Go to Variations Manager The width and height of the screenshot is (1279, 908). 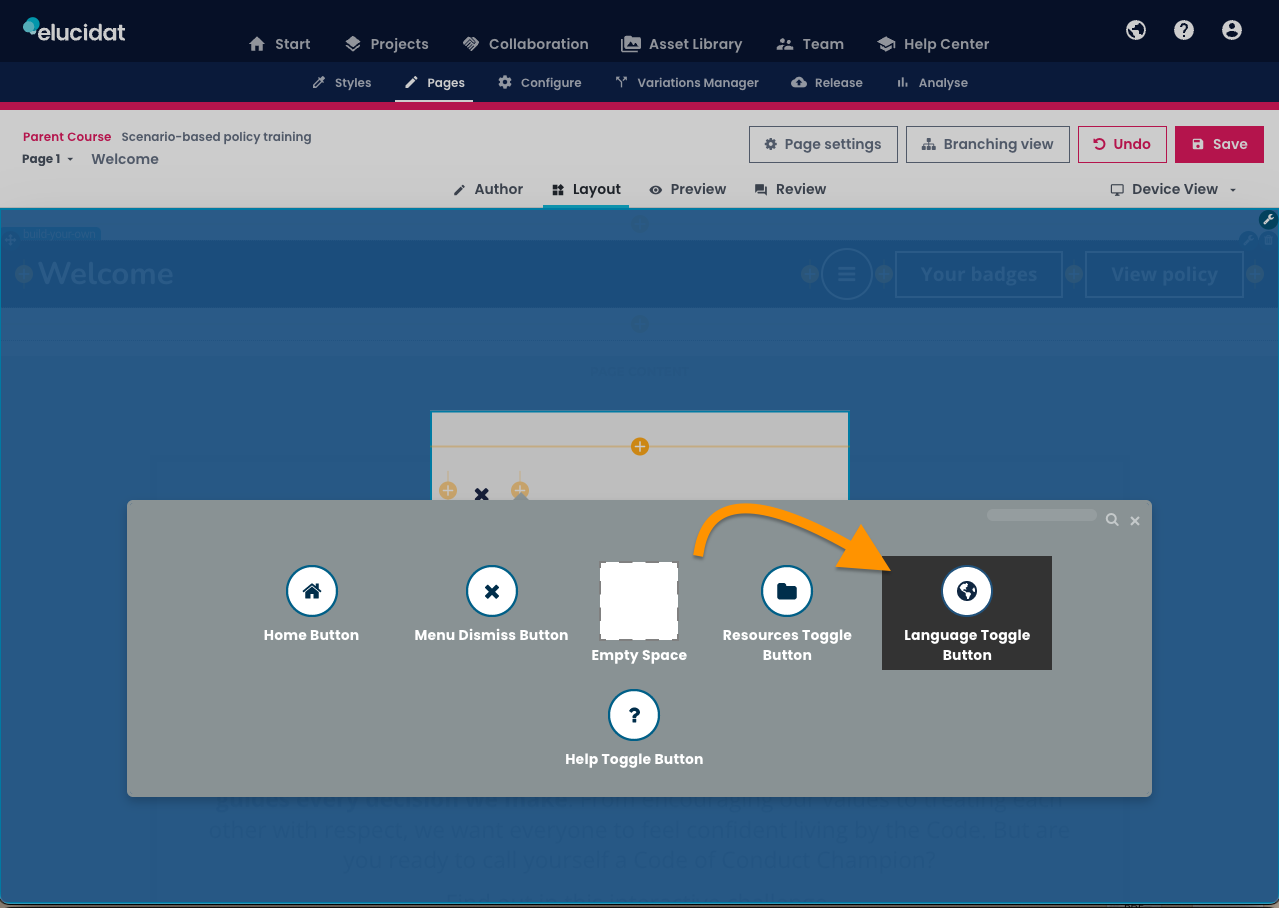pyautogui.click(x=687, y=83)
